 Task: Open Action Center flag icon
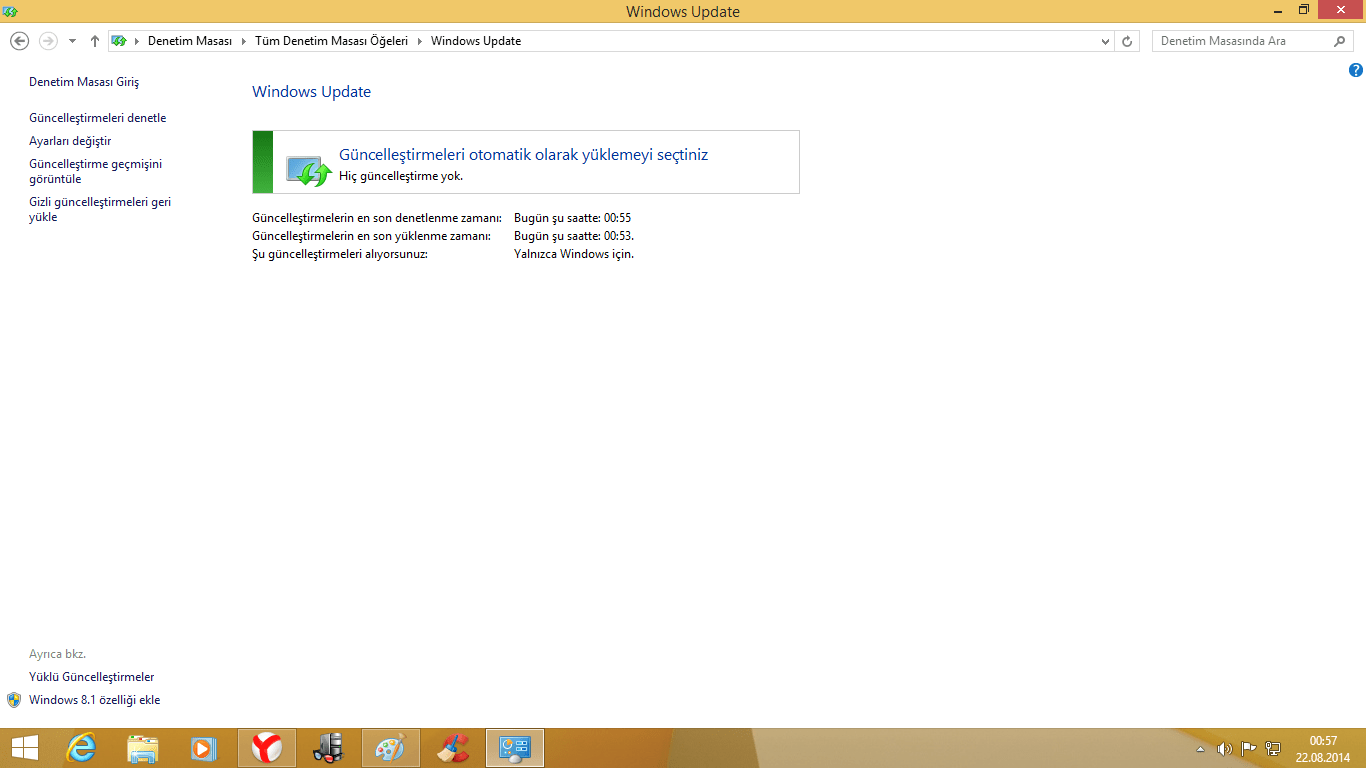click(x=1248, y=749)
